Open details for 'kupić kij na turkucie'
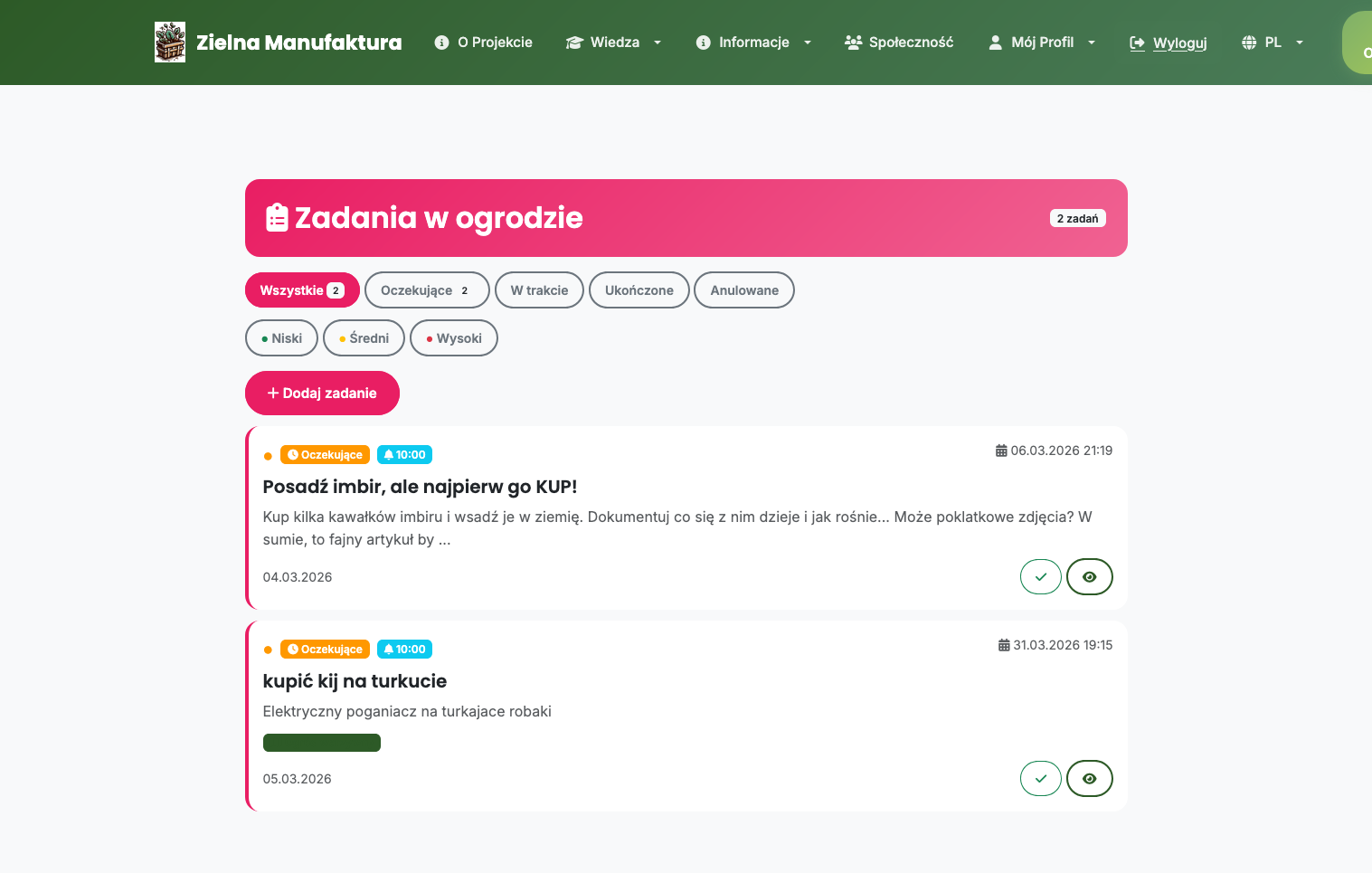The height and width of the screenshot is (873, 1372). click(1089, 779)
